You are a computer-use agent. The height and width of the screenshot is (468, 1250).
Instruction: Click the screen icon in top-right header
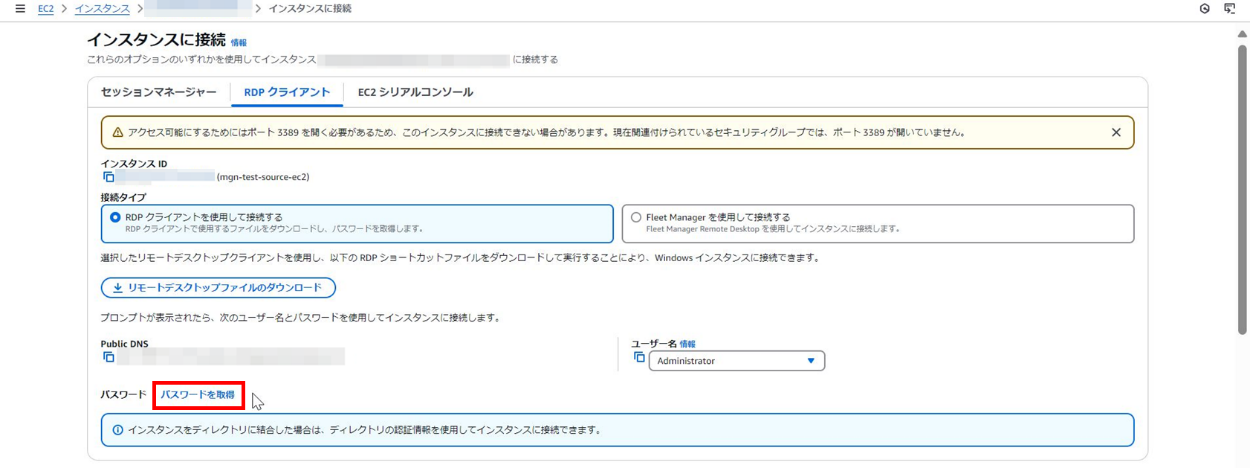coord(1230,8)
